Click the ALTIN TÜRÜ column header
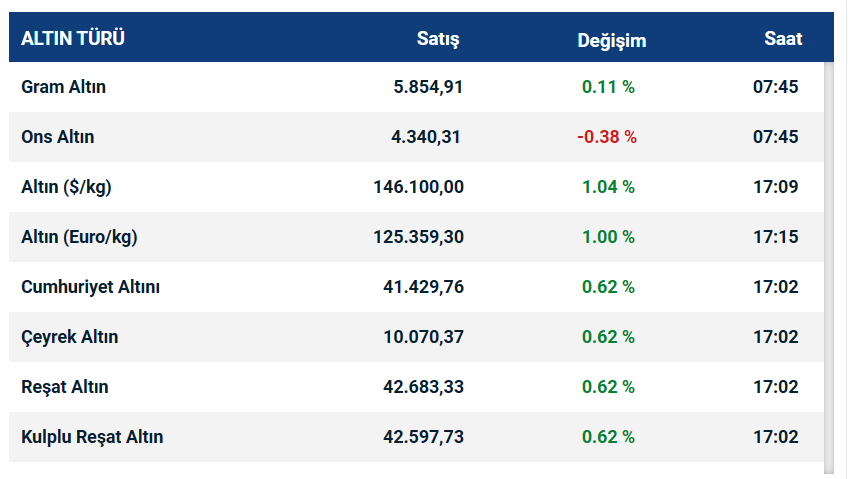 coord(73,39)
